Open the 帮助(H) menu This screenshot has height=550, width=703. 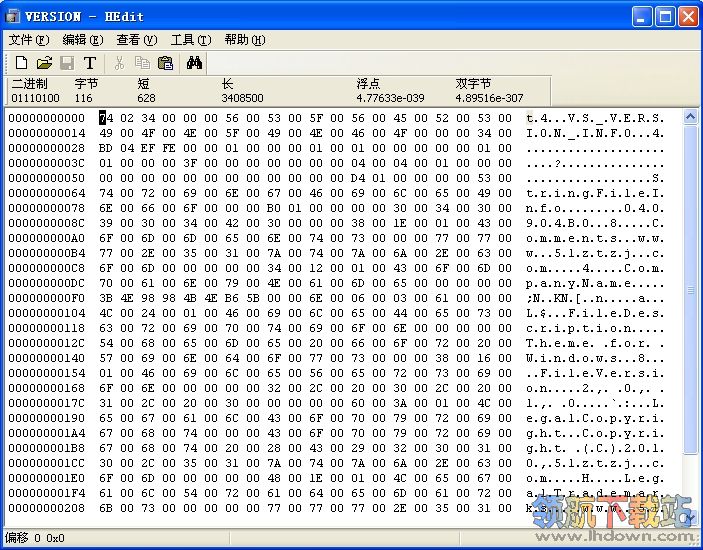(244, 40)
